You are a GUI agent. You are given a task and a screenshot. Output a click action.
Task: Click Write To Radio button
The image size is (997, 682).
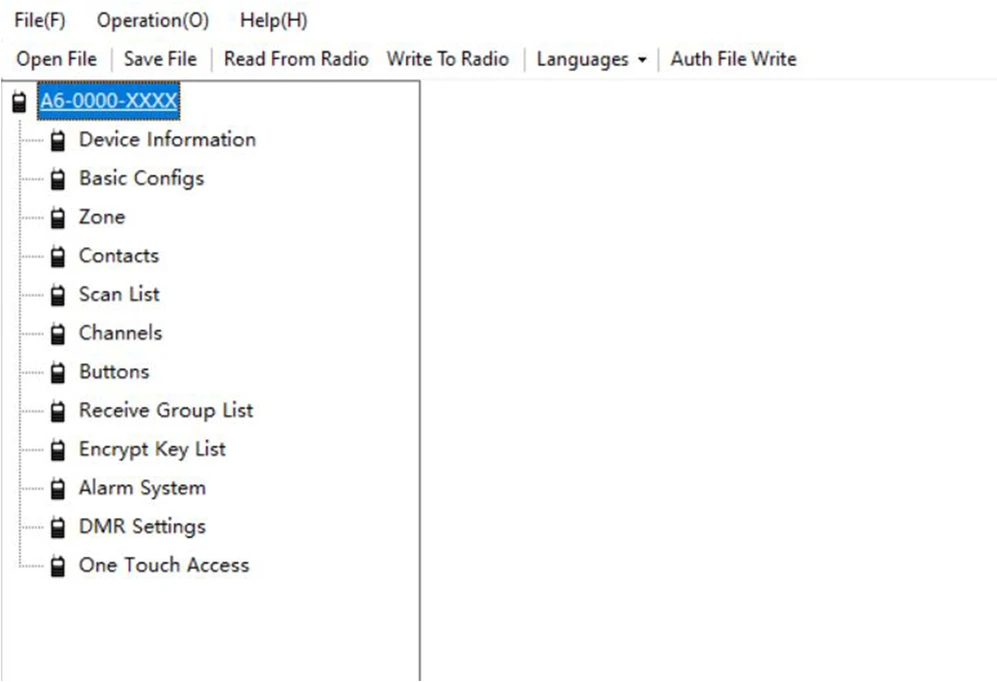[x=448, y=59]
